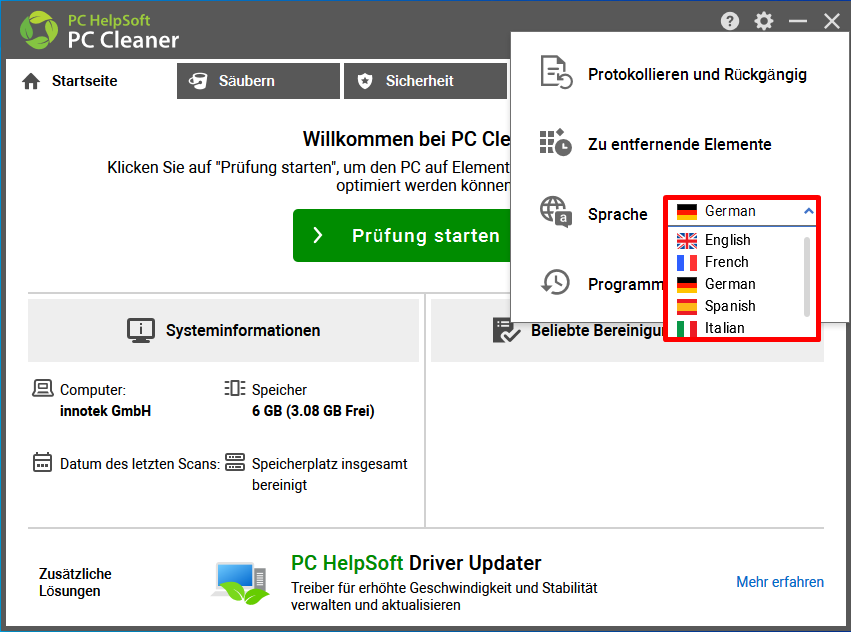Switch to the Sicherheit tab
This screenshot has width=851, height=632.
pos(426,81)
